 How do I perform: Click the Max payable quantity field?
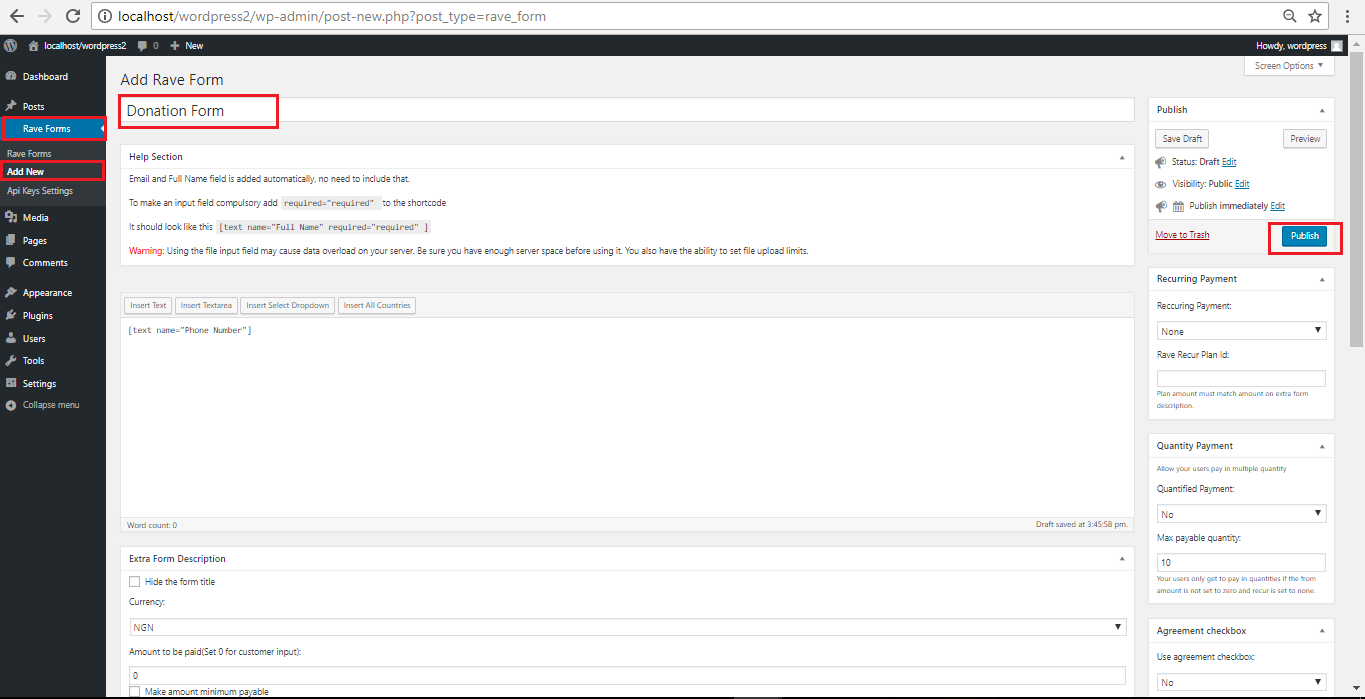tap(1241, 562)
